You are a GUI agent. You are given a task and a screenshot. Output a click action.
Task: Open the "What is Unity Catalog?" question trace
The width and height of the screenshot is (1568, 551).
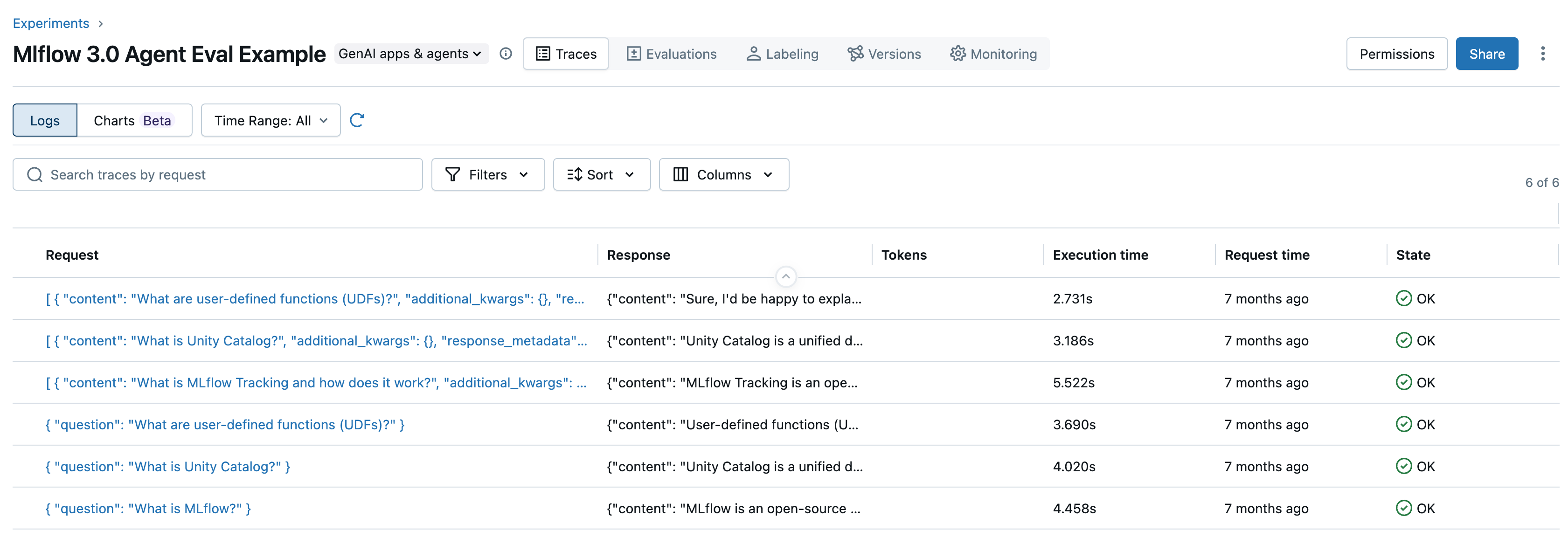point(168,467)
